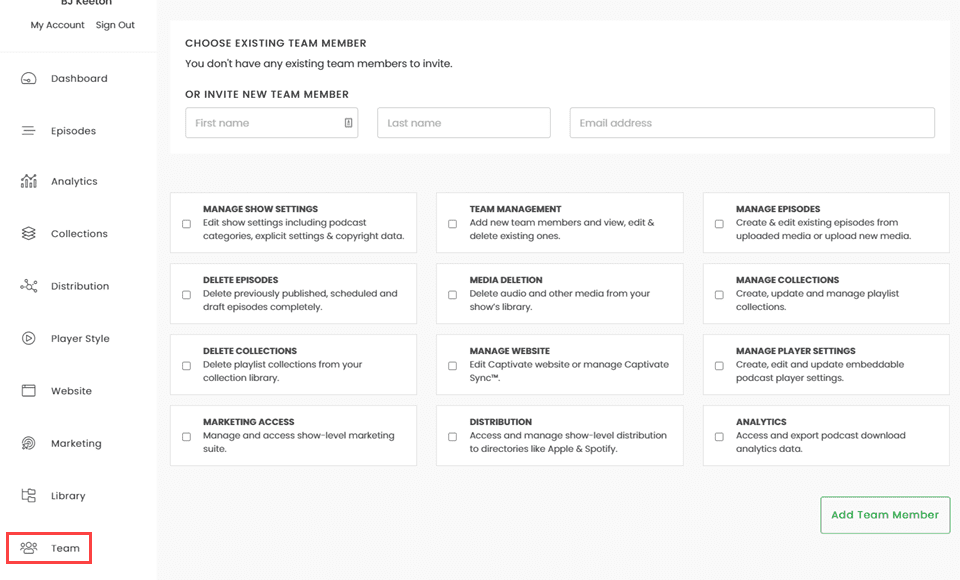Screen dimensions: 960x580
Task: Enable the Team Management permission checkbox
Action: tap(452, 222)
